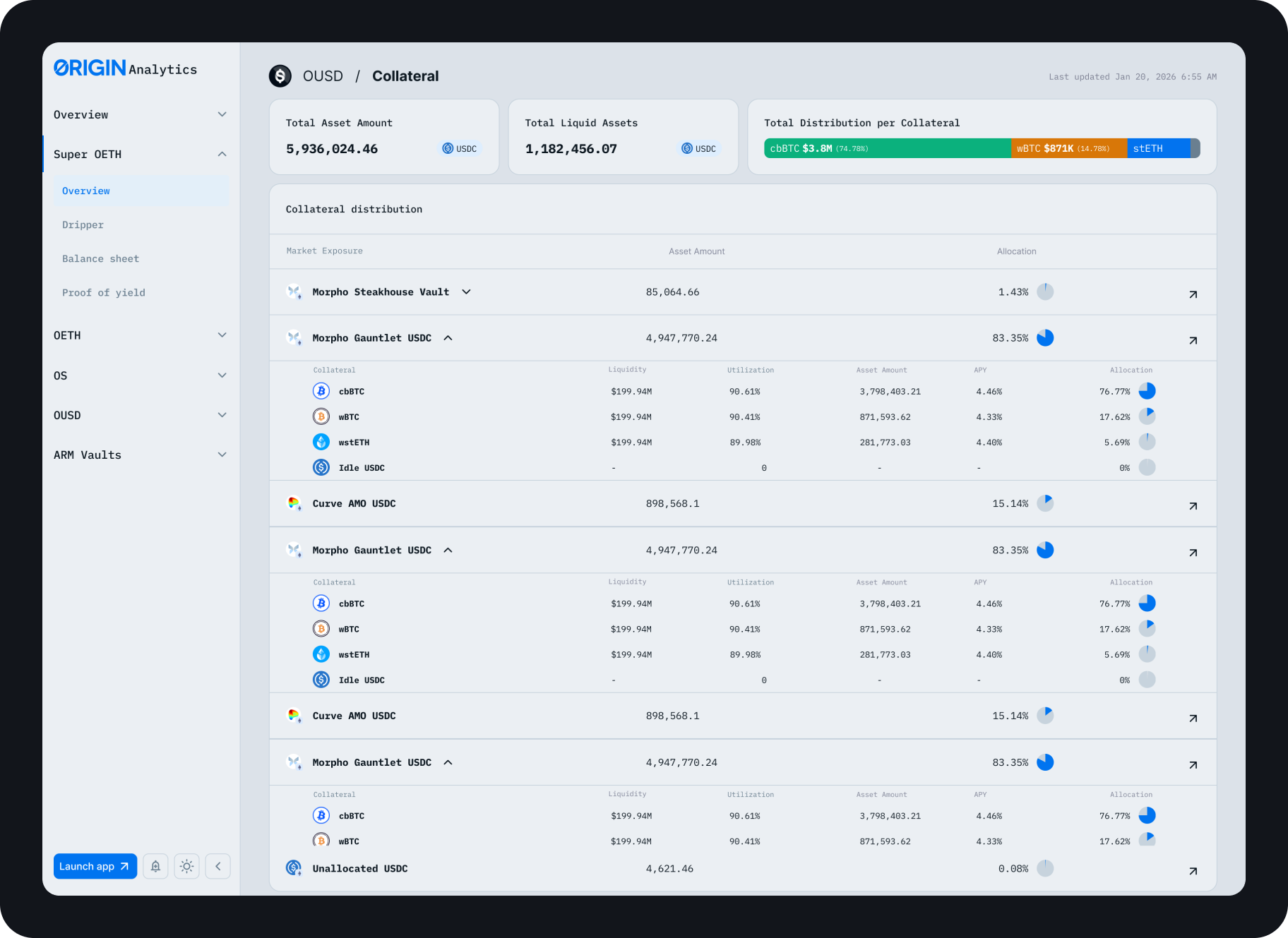Collapse the sidebar with the left chevron
The width and height of the screenshot is (1288, 938).
[218, 866]
